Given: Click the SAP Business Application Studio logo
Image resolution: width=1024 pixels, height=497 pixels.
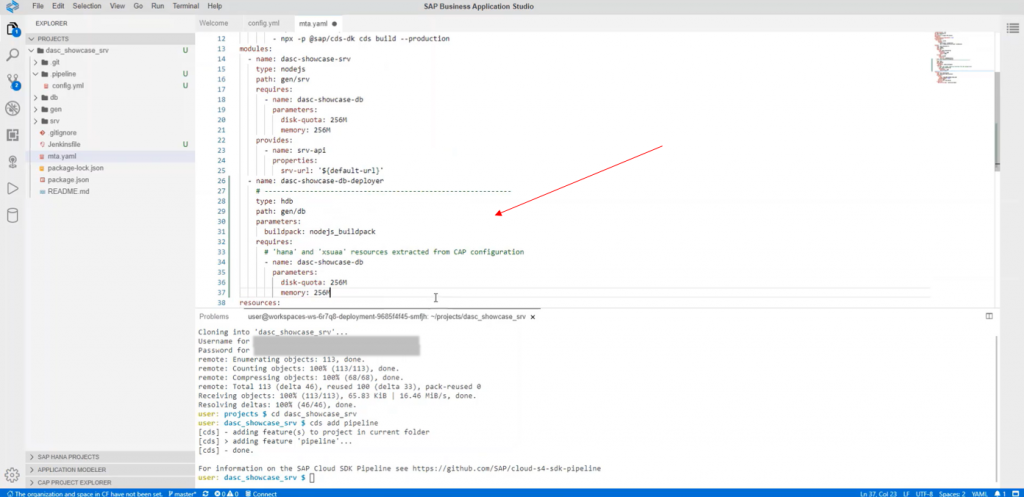Looking at the screenshot, I should 12,6.
